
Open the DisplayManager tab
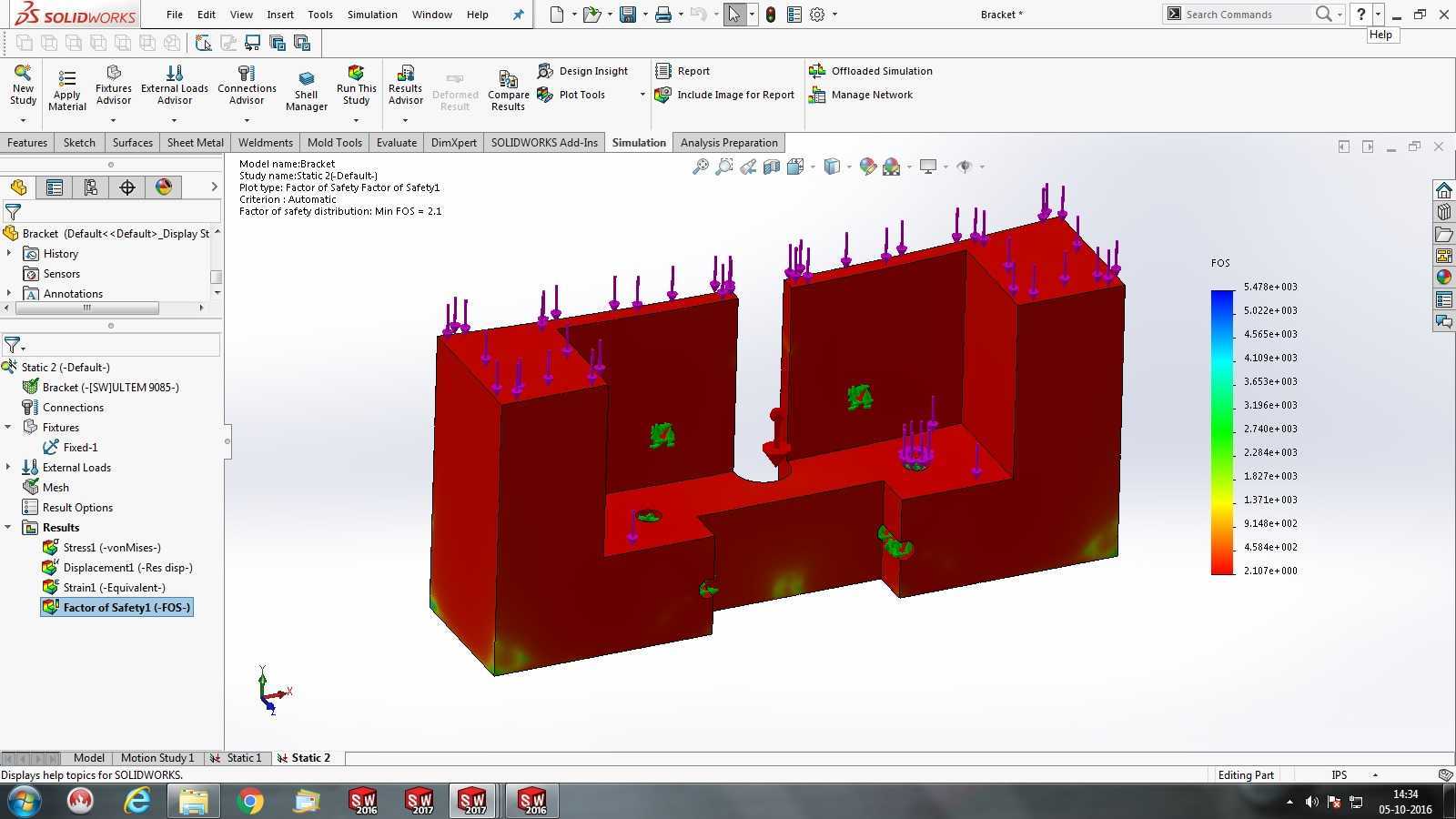coord(164,187)
